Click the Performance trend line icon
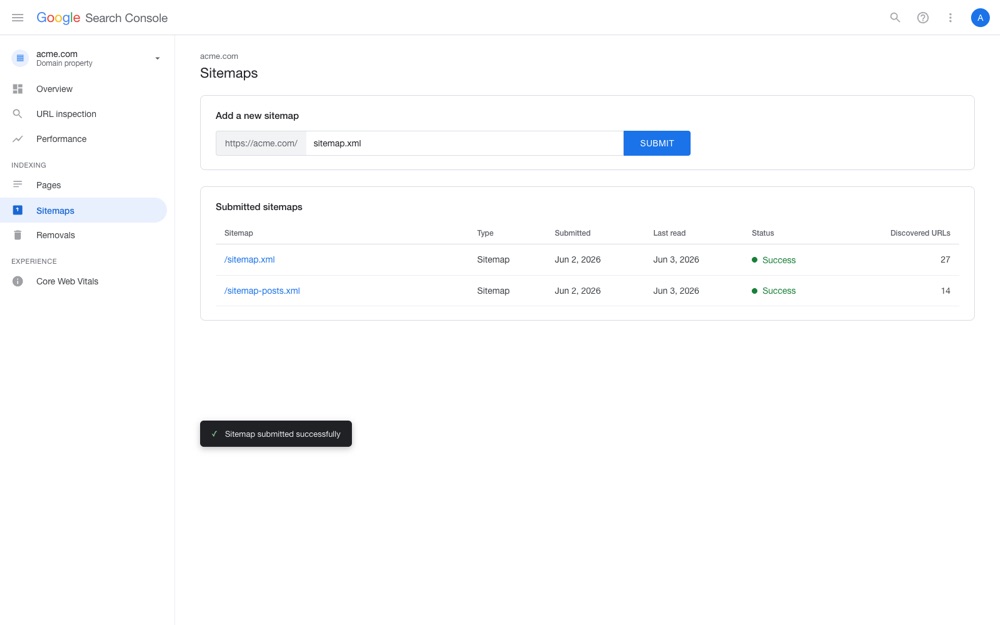 tap(17, 138)
